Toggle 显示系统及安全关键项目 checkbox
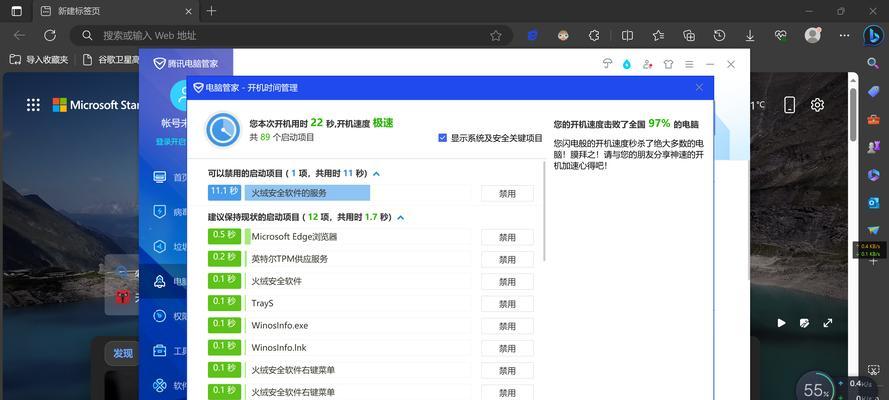Viewport: 889px width, 400px height. [x=443, y=138]
